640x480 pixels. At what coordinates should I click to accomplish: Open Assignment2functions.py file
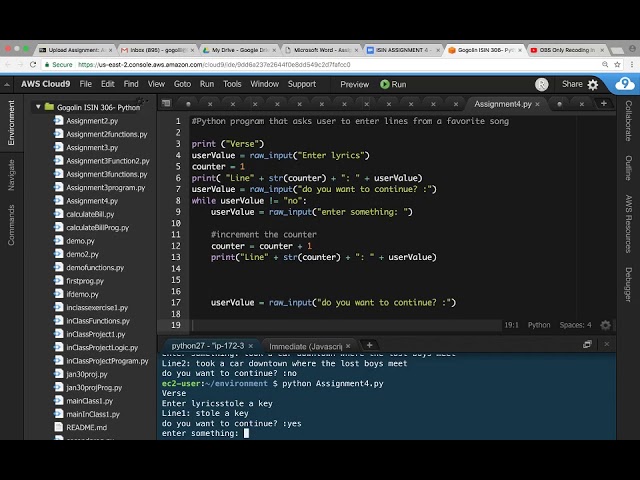click(x=107, y=134)
